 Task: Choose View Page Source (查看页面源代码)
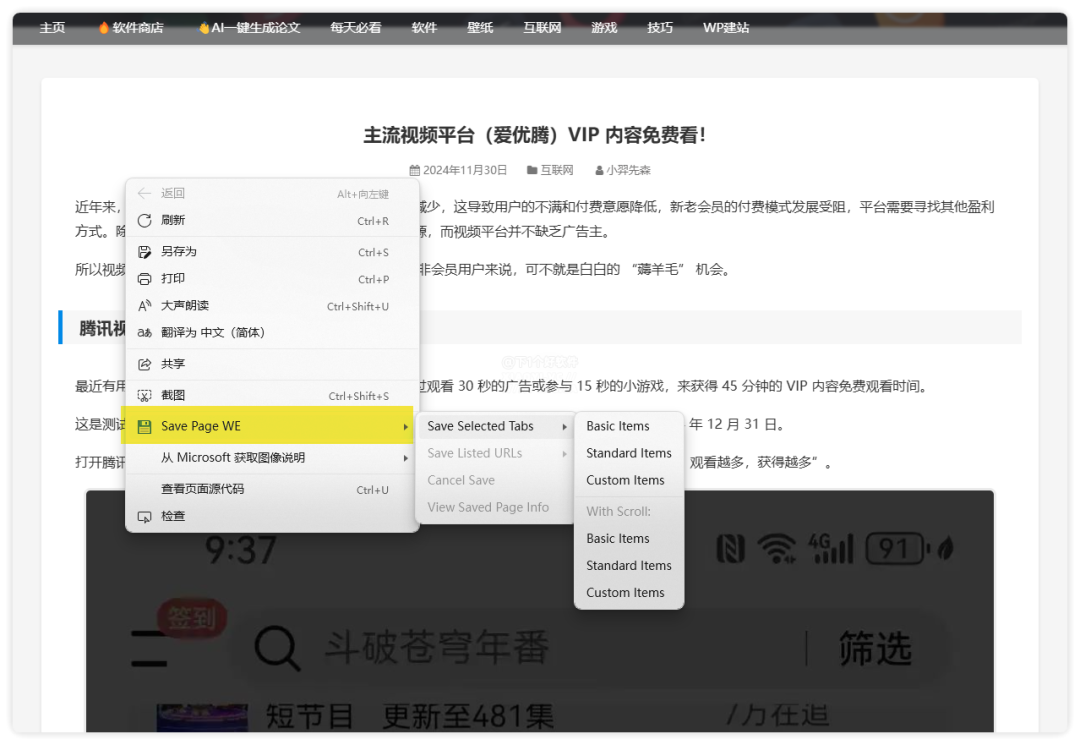[x=202, y=489]
